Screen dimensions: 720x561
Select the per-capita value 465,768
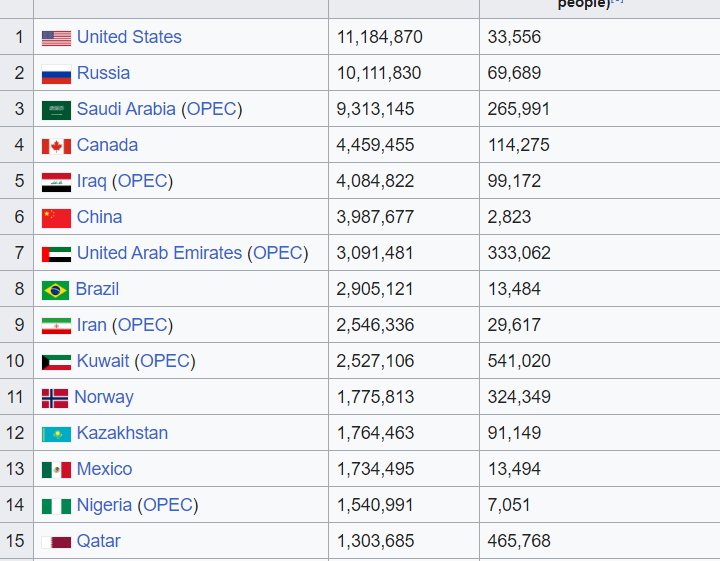point(519,541)
